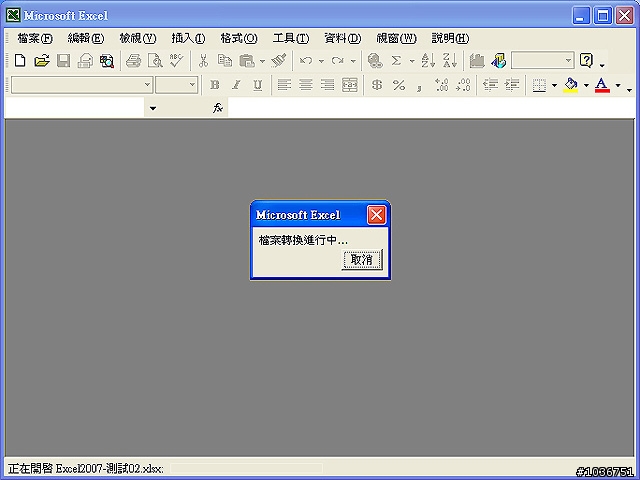Open the 資料(D) menu

click(342, 38)
